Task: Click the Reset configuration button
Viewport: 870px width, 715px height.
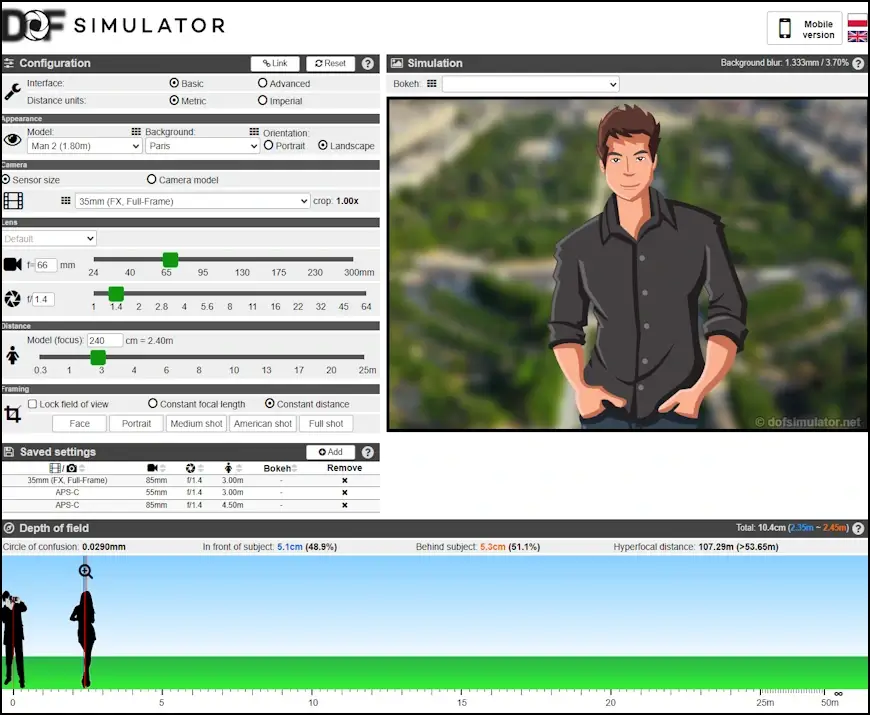Action: pyautogui.click(x=330, y=63)
